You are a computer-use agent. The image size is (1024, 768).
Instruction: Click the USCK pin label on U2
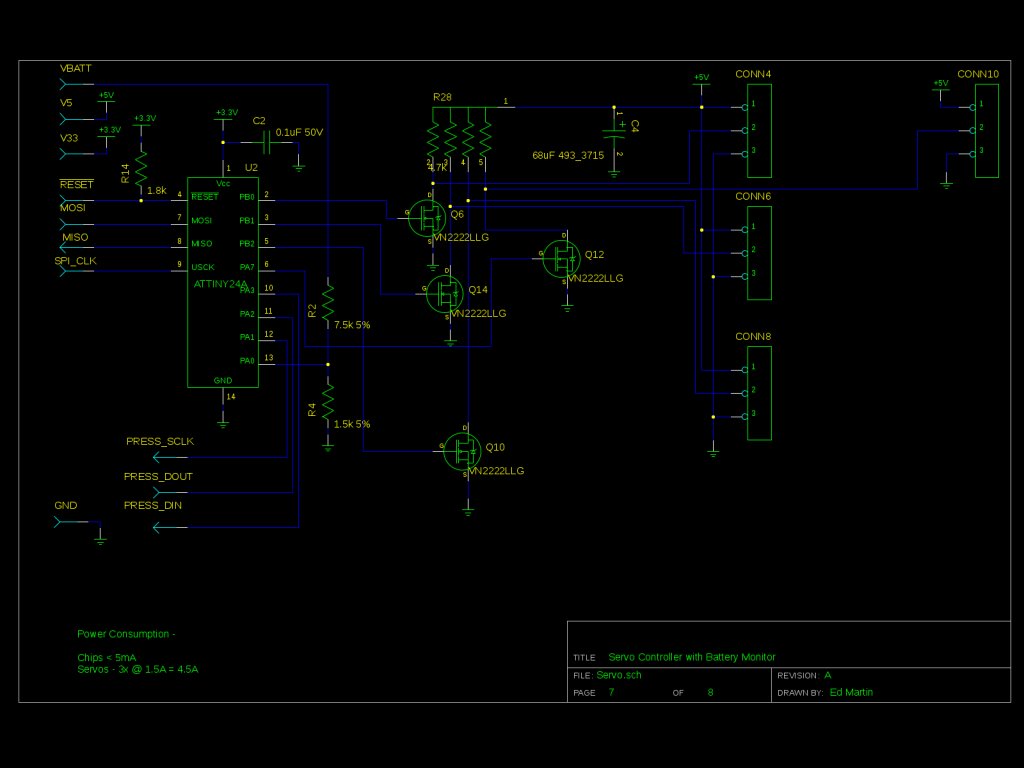tap(202, 267)
